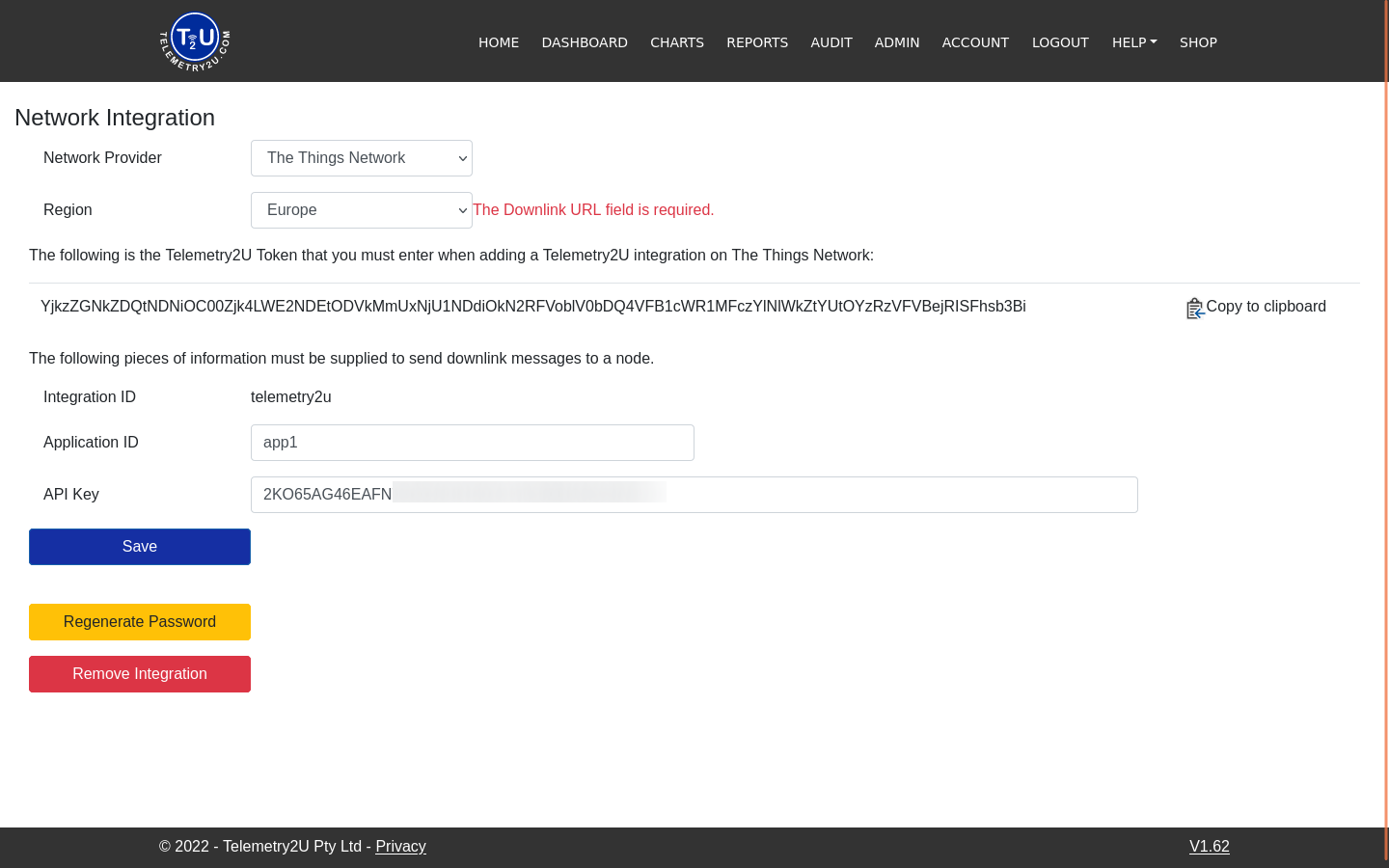The height and width of the screenshot is (868, 1389).
Task: Click Remove Integration
Action: tap(139, 674)
